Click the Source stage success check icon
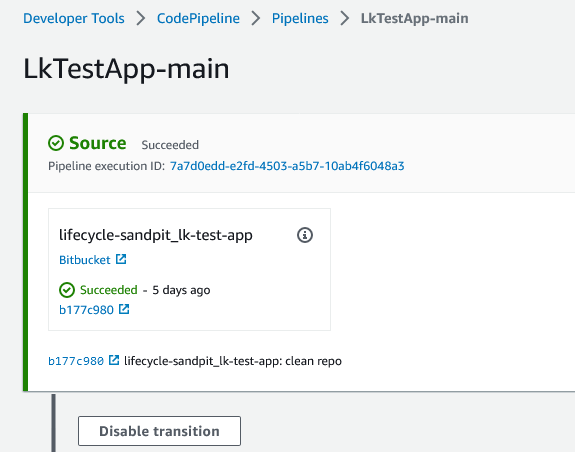Screen dimensions: 575x452 (56, 143)
